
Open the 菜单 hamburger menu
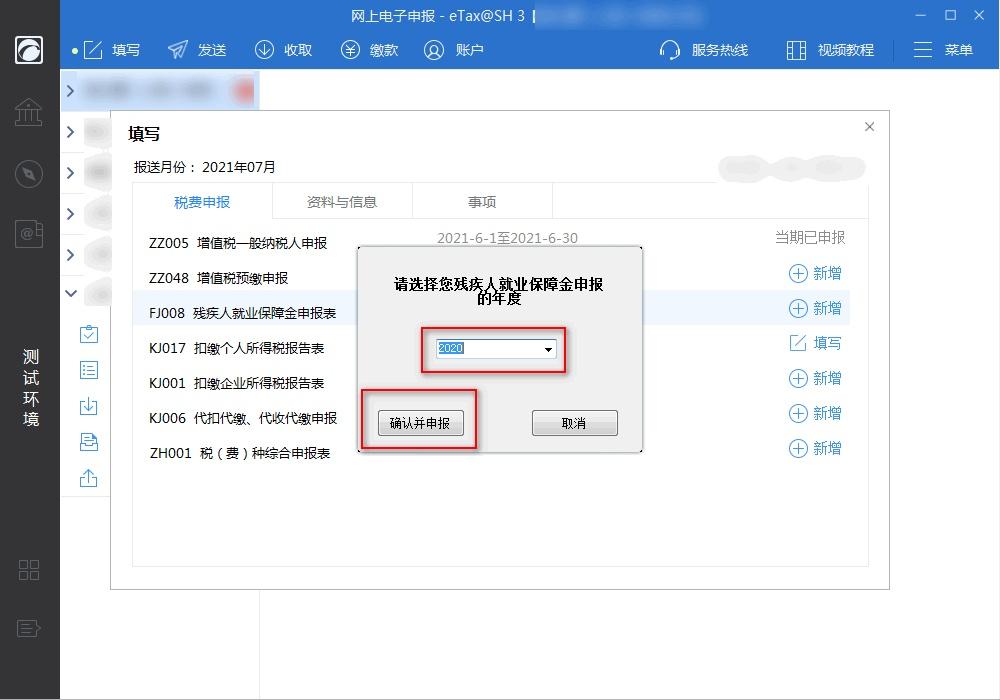point(923,50)
